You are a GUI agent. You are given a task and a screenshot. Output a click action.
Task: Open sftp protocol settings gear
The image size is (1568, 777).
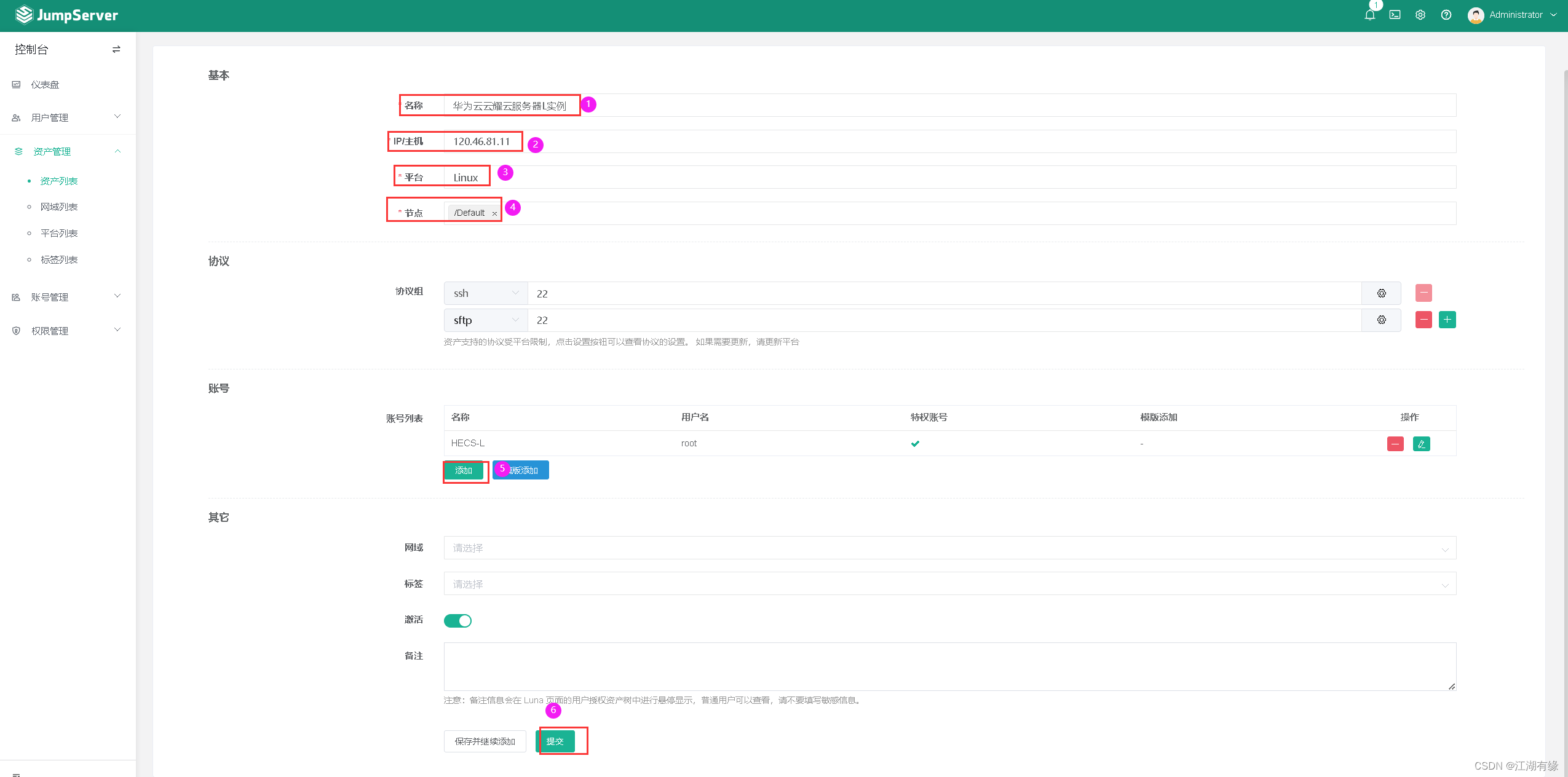pyautogui.click(x=1381, y=320)
